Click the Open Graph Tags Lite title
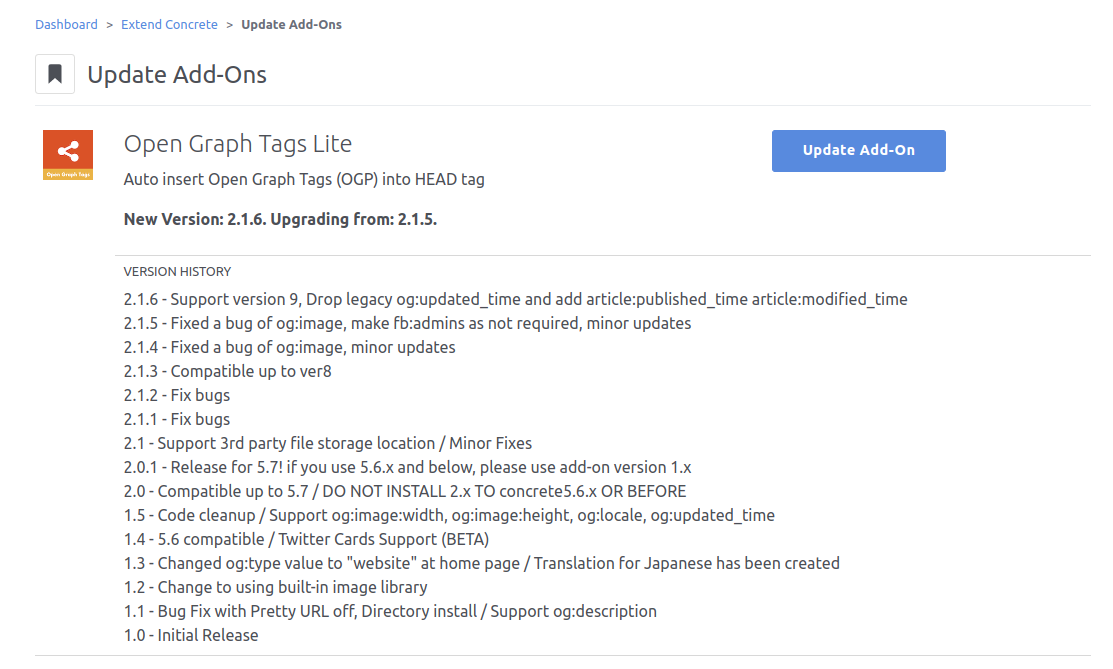 [x=238, y=144]
